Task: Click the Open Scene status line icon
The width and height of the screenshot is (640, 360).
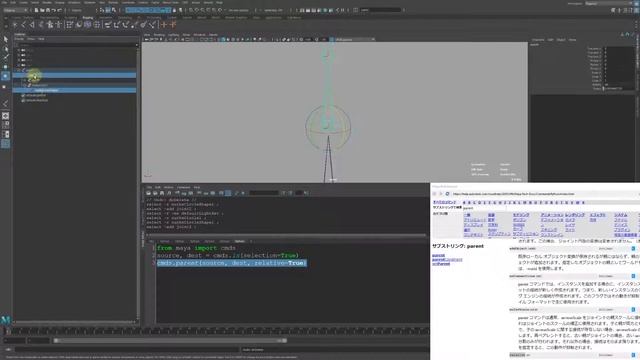Action: click(42, 10)
